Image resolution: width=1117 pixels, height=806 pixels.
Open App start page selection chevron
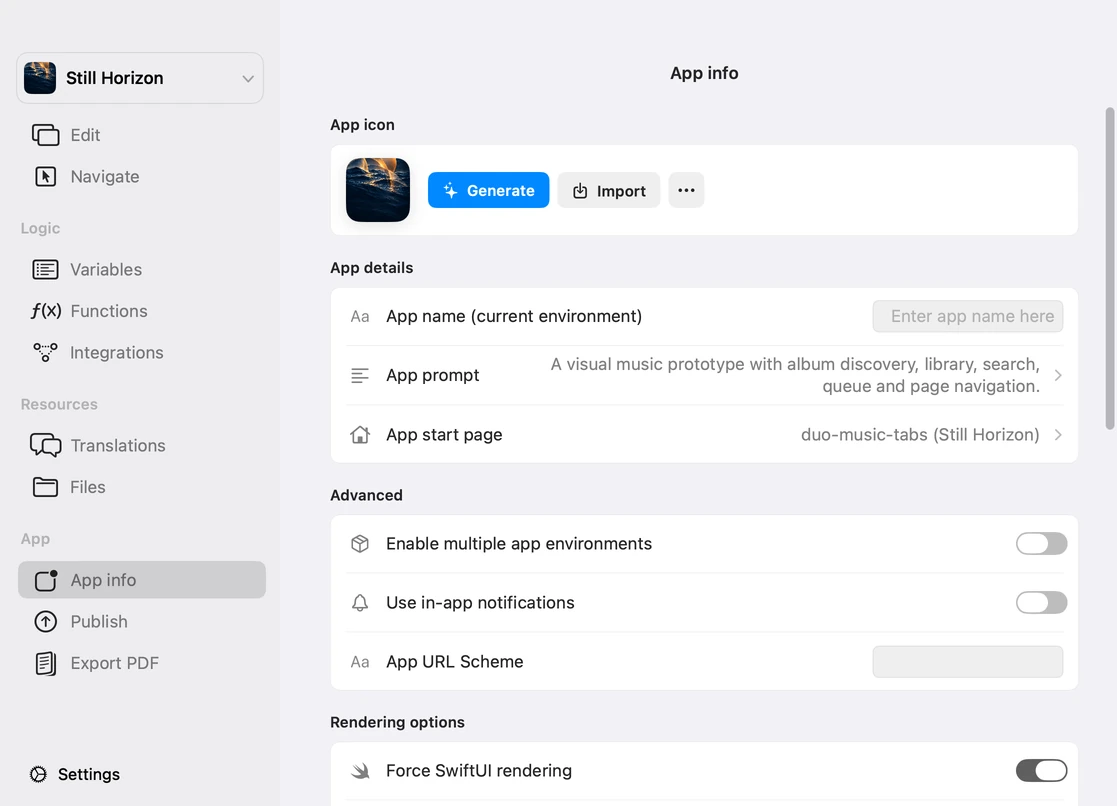pos(1058,435)
